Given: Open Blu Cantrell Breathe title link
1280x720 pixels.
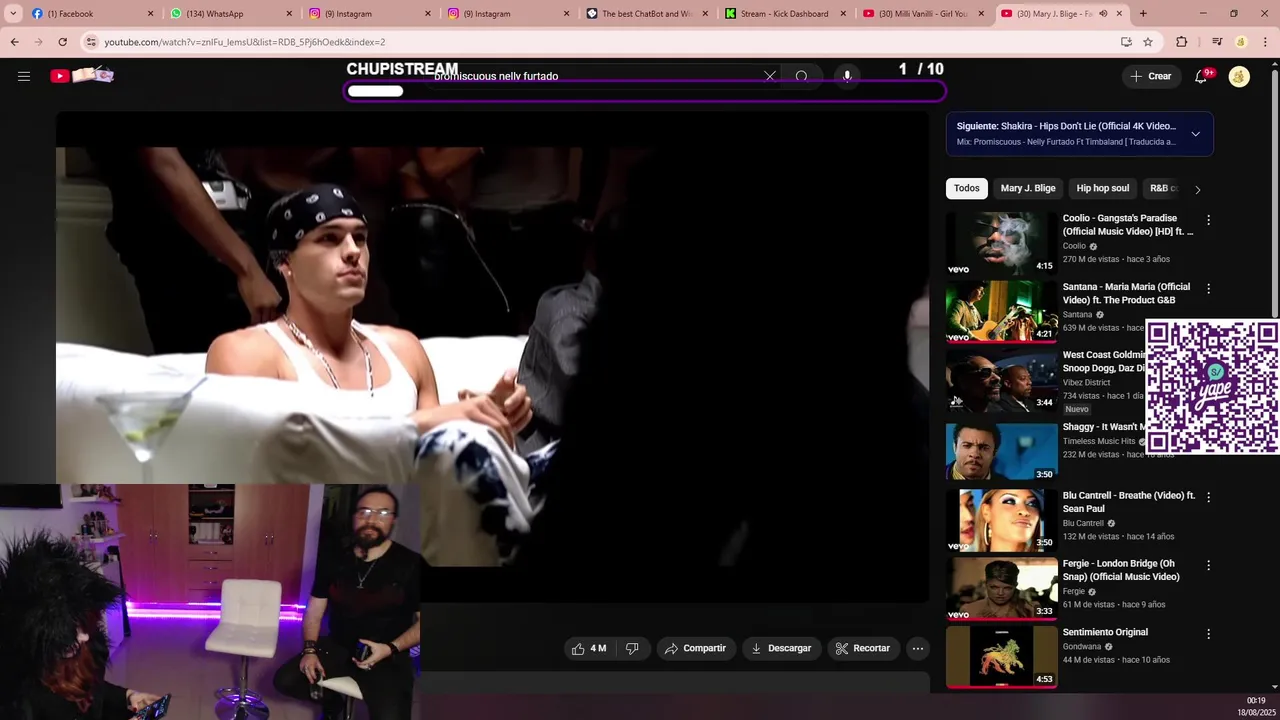Looking at the screenshot, I should tap(1129, 502).
